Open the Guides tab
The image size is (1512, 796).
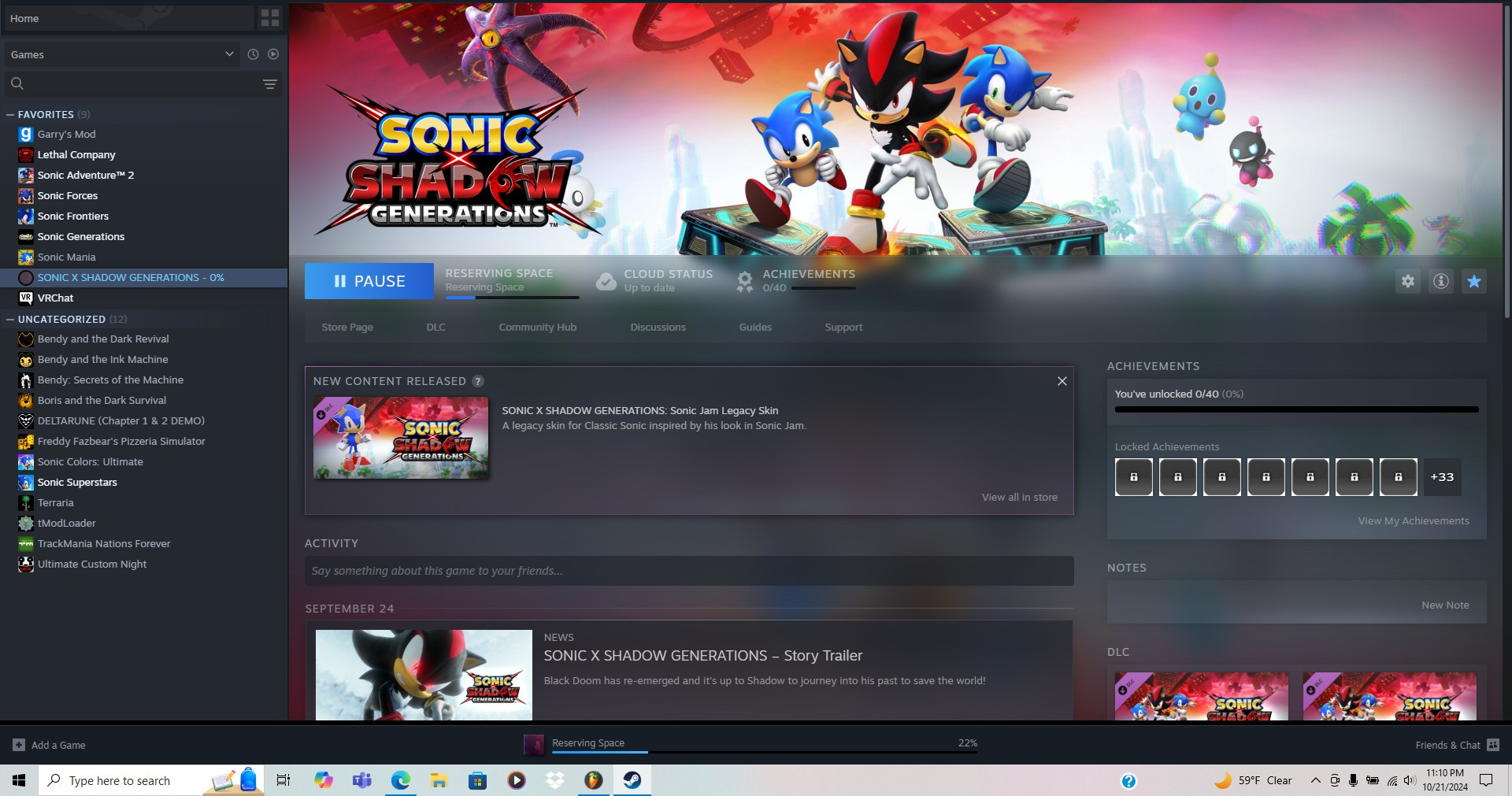click(755, 328)
